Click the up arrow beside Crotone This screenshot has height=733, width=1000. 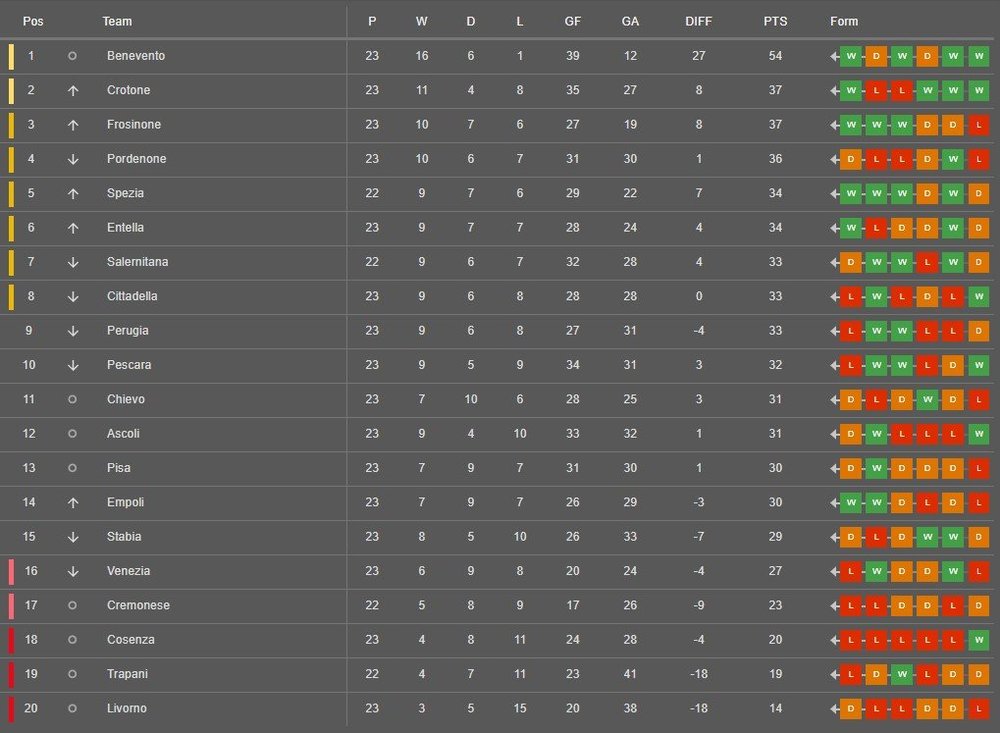[73, 91]
